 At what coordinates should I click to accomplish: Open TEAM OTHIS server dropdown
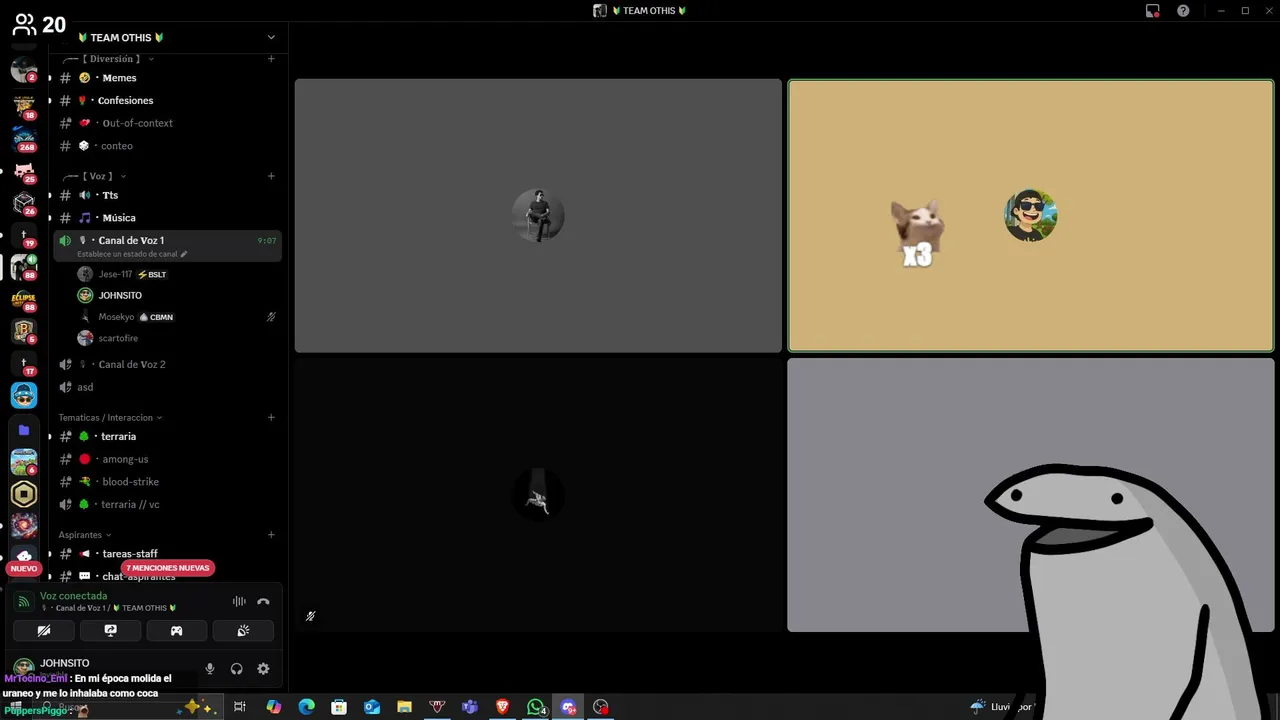(x=271, y=37)
